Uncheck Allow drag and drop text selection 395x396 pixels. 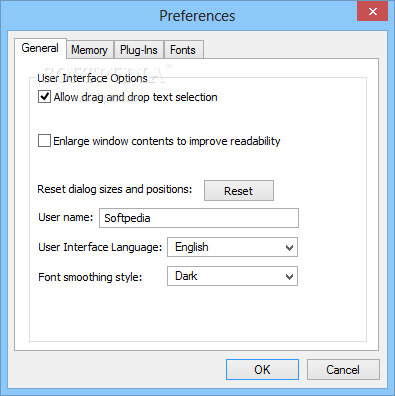pos(44,97)
